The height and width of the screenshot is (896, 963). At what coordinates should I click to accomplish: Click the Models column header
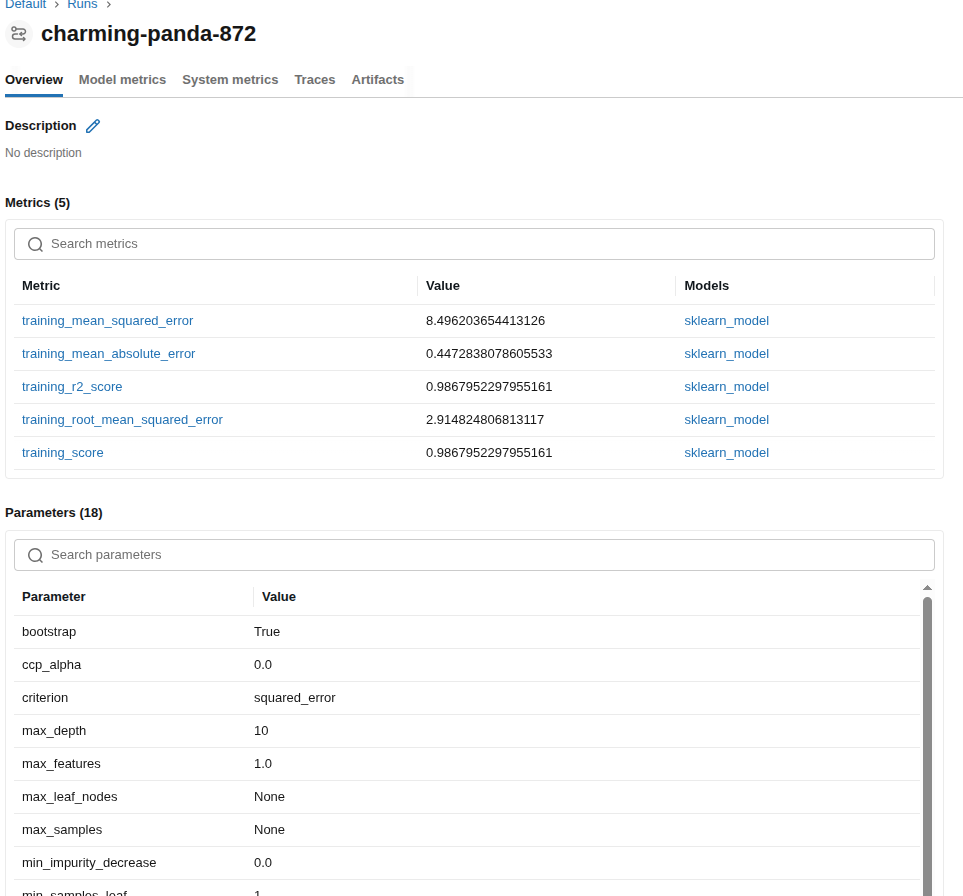click(x=706, y=286)
